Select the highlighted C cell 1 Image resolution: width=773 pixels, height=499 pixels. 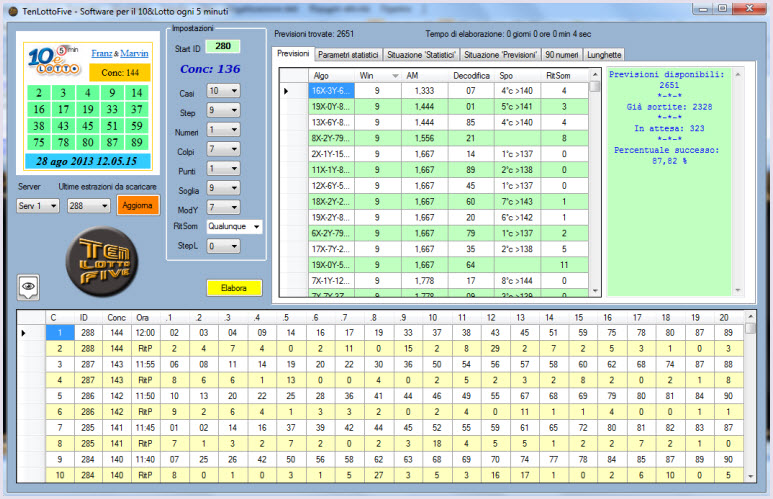pos(60,333)
